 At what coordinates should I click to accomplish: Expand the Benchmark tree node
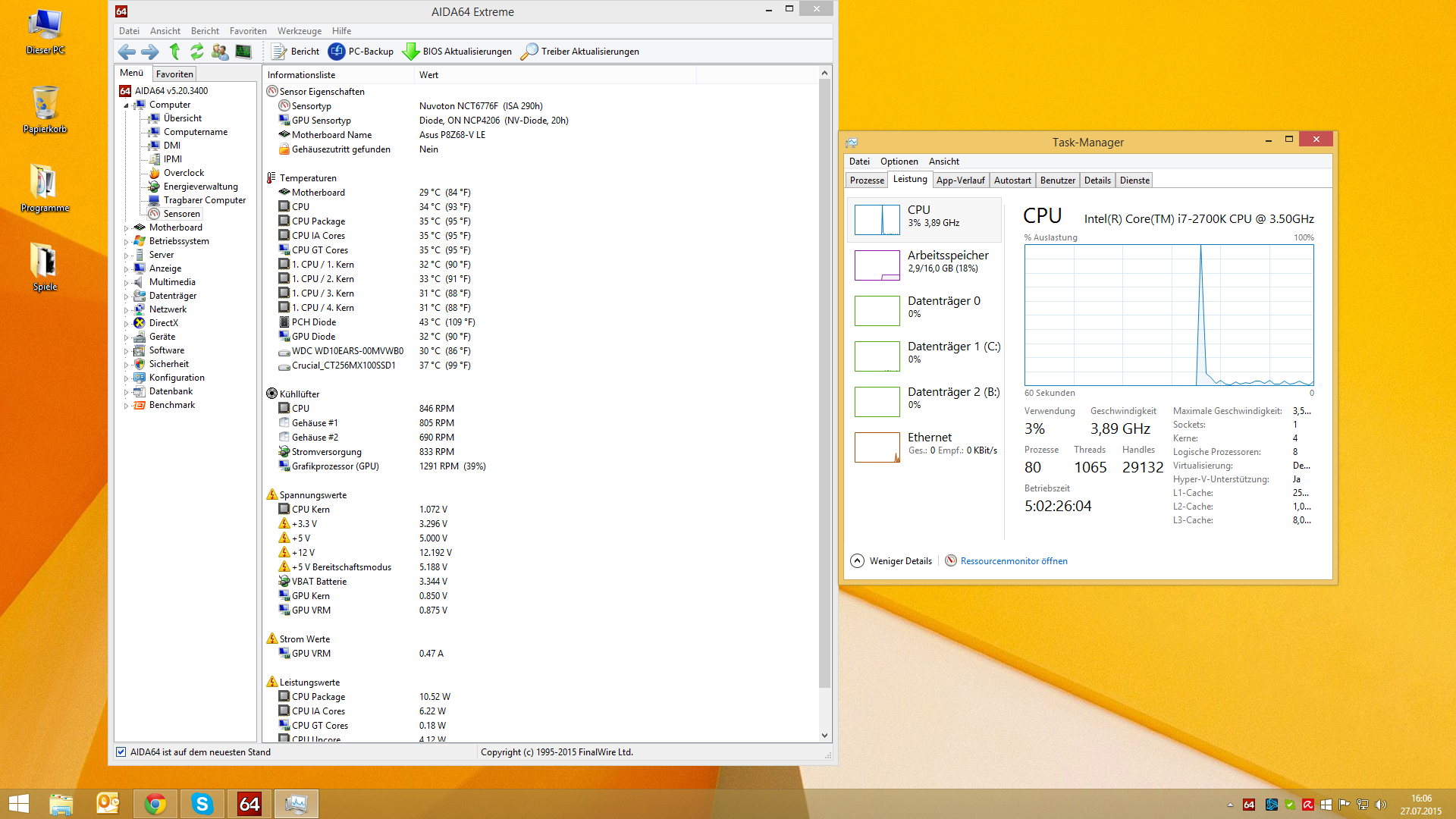tap(127, 406)
